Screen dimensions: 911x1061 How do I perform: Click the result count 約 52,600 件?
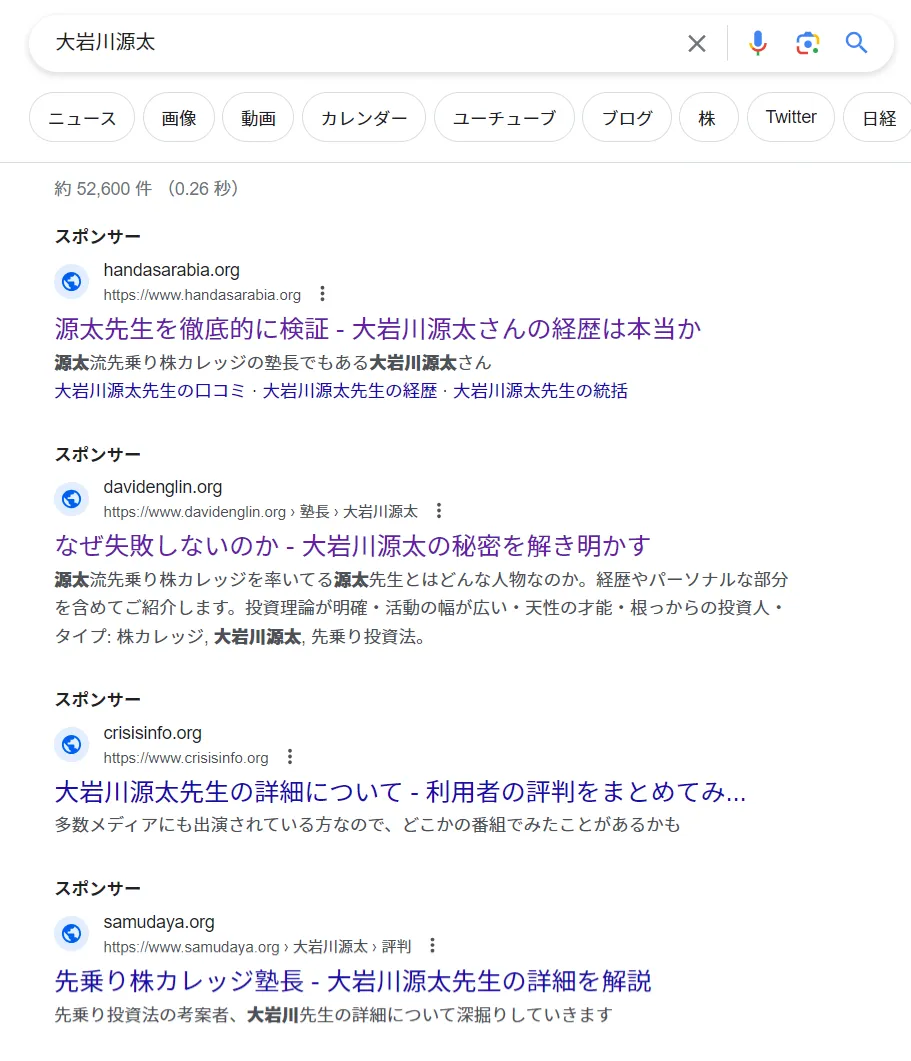pos(103,188)
